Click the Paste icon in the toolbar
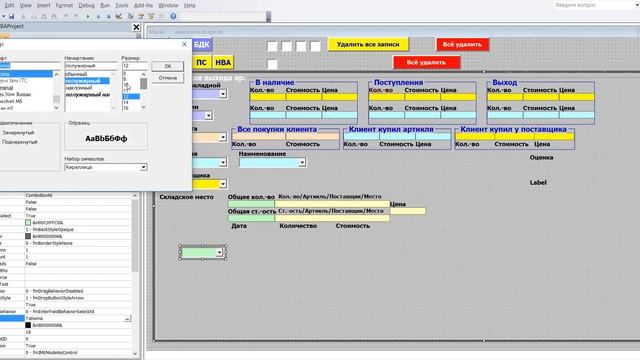This screenshot has width=640, height=360. (x=44, y=16)
